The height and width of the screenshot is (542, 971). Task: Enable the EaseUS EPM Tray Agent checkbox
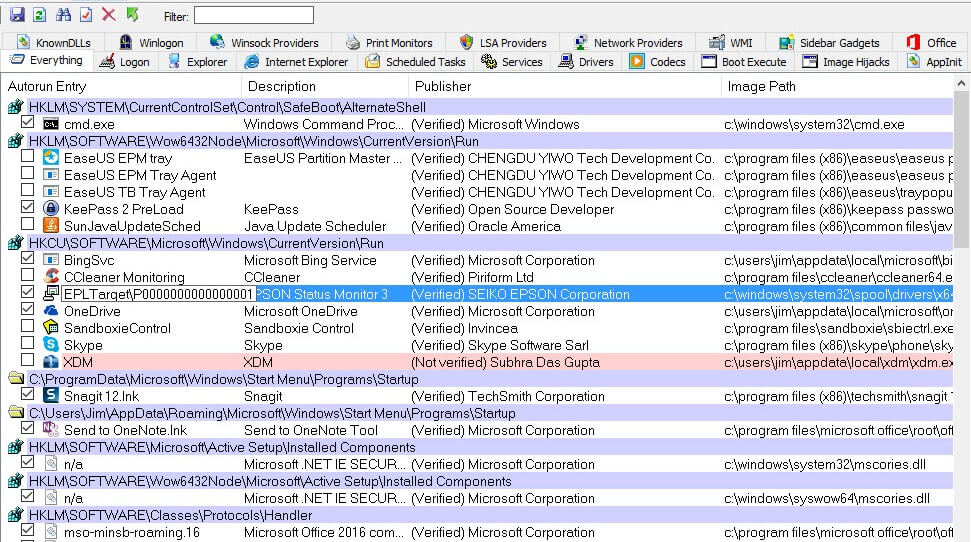tap(27, 173)
